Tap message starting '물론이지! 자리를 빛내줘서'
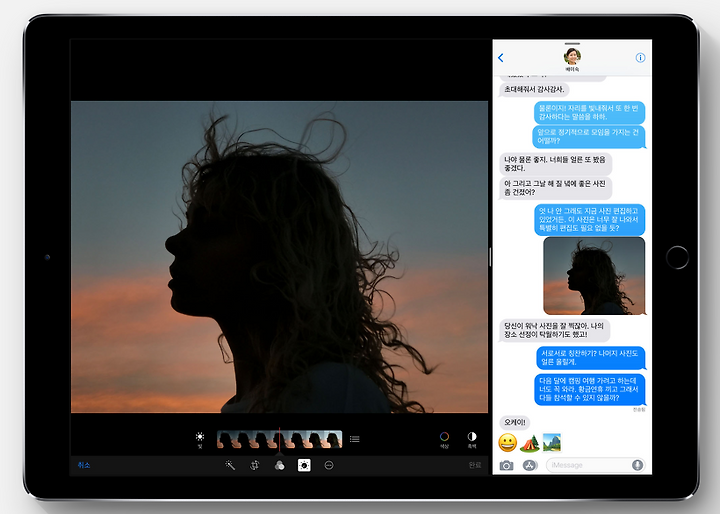 coord(589,113)
